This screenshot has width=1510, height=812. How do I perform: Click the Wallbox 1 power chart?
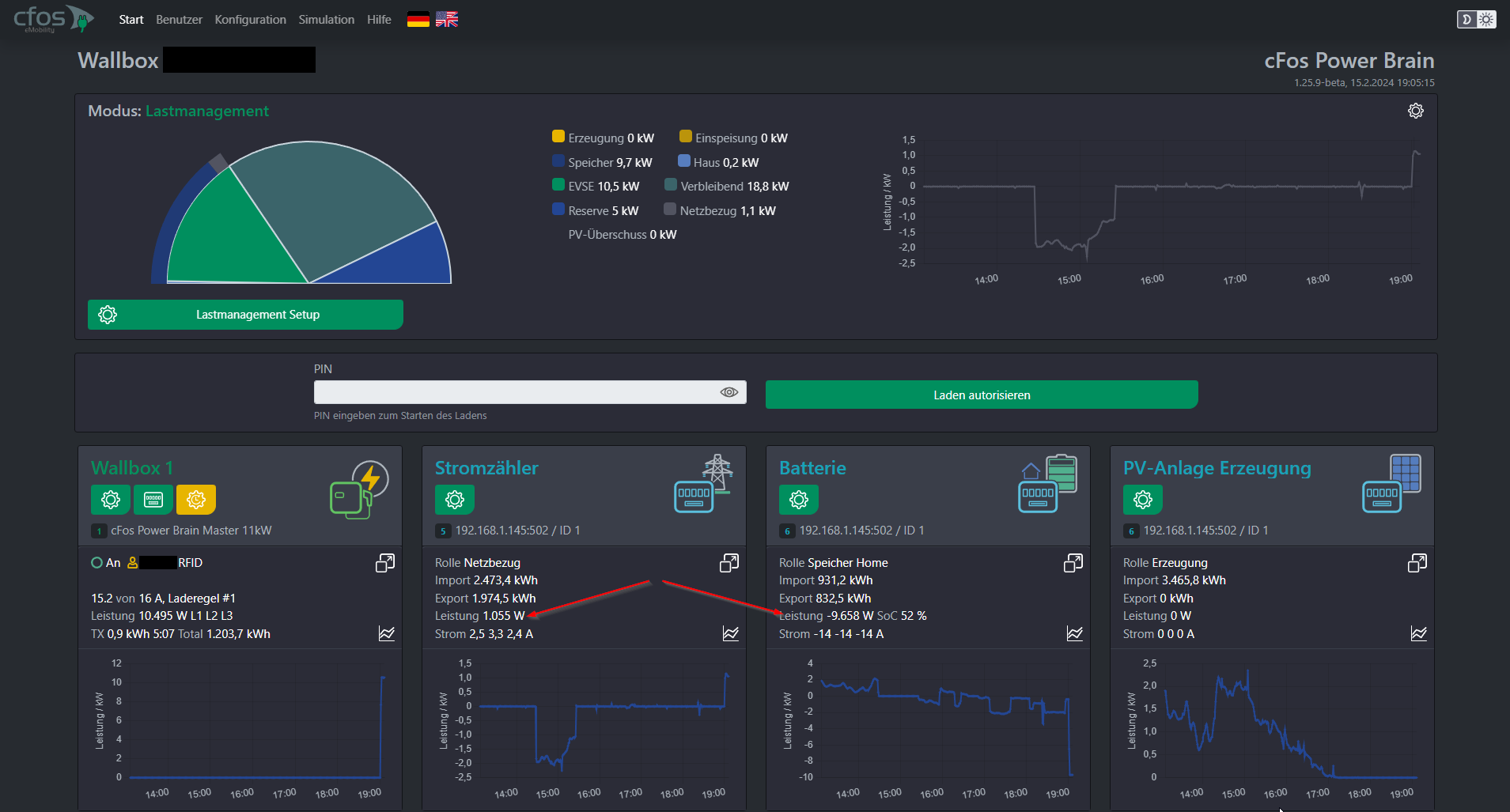pyautogui.click(x=240, y=727)
